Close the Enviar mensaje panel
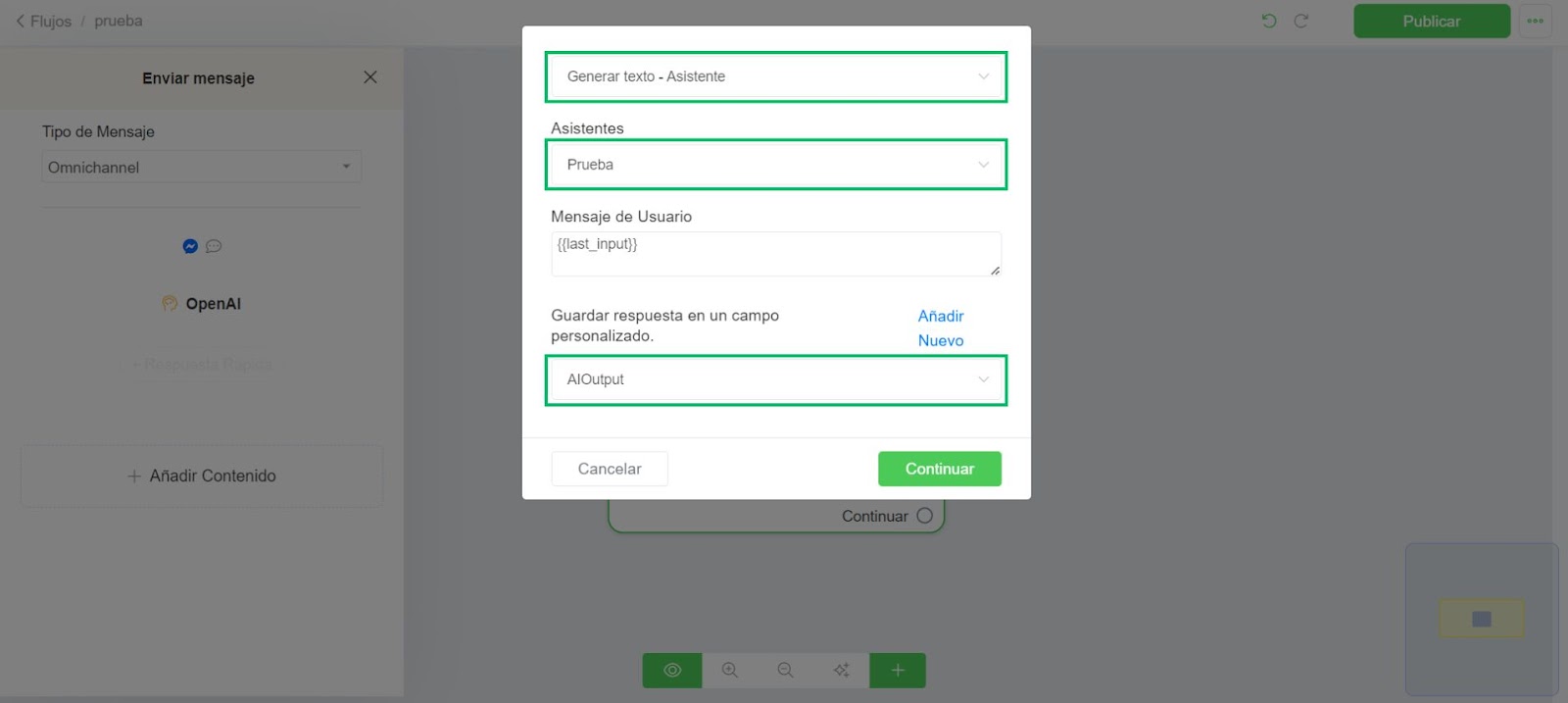 click(x=370, y=77)
